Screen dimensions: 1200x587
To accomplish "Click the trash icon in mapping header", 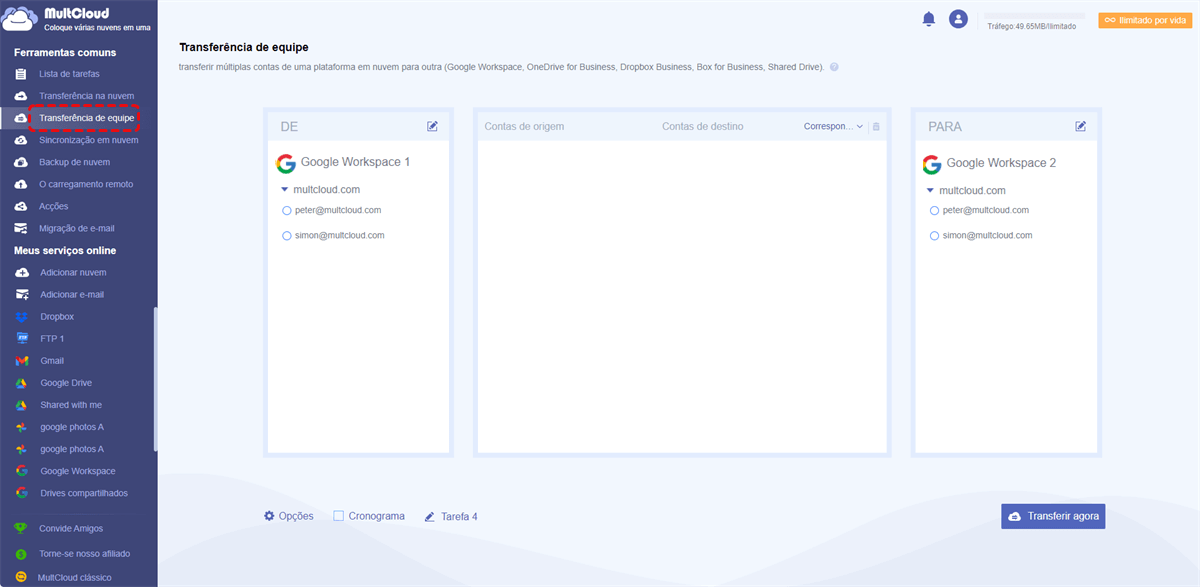I will click(x=876, y=127).
